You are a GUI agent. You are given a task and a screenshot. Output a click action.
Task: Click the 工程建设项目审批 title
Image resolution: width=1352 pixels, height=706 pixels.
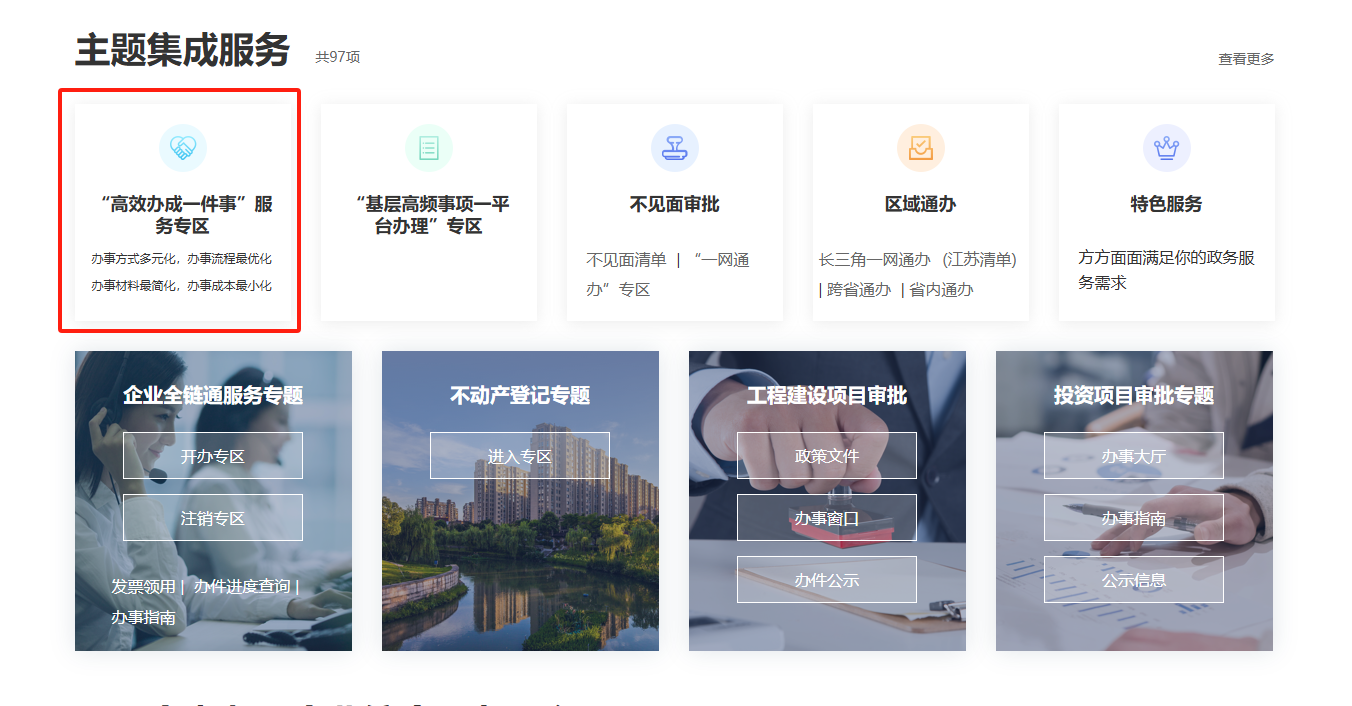(x=827, y=396)
